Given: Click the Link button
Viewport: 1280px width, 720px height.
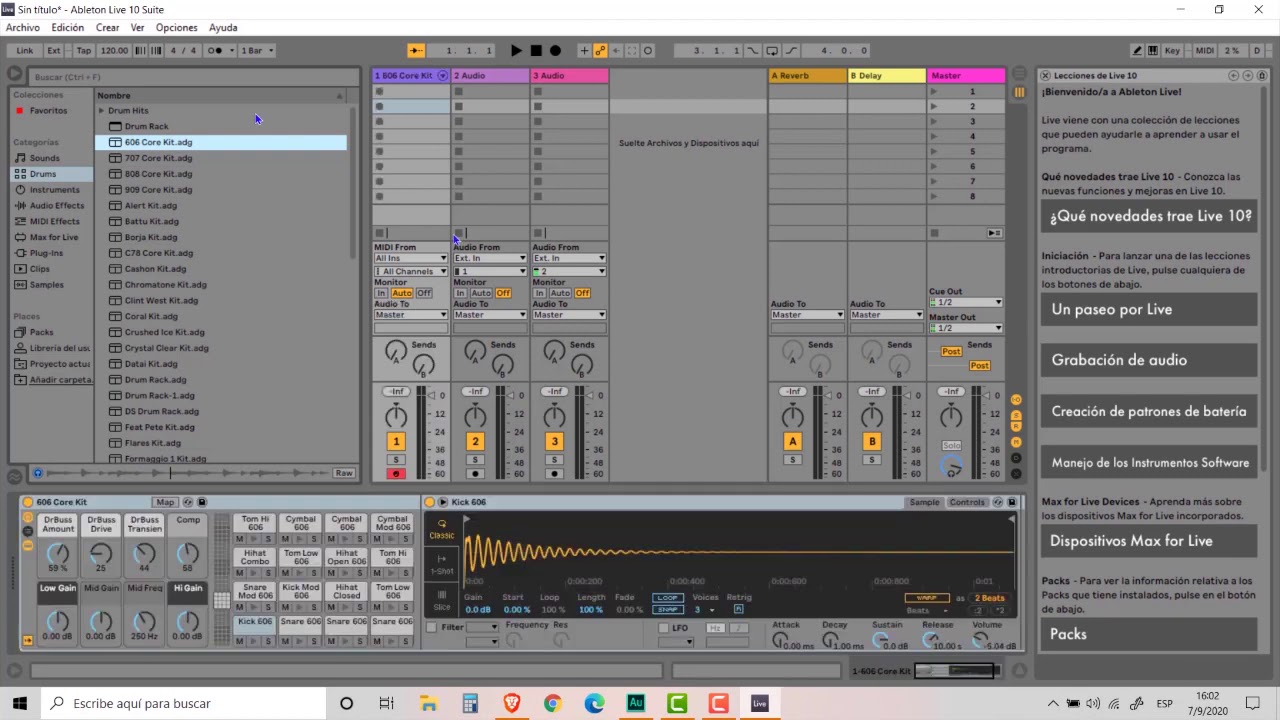Looking at the screenshot, I should [x=25, y=50].
